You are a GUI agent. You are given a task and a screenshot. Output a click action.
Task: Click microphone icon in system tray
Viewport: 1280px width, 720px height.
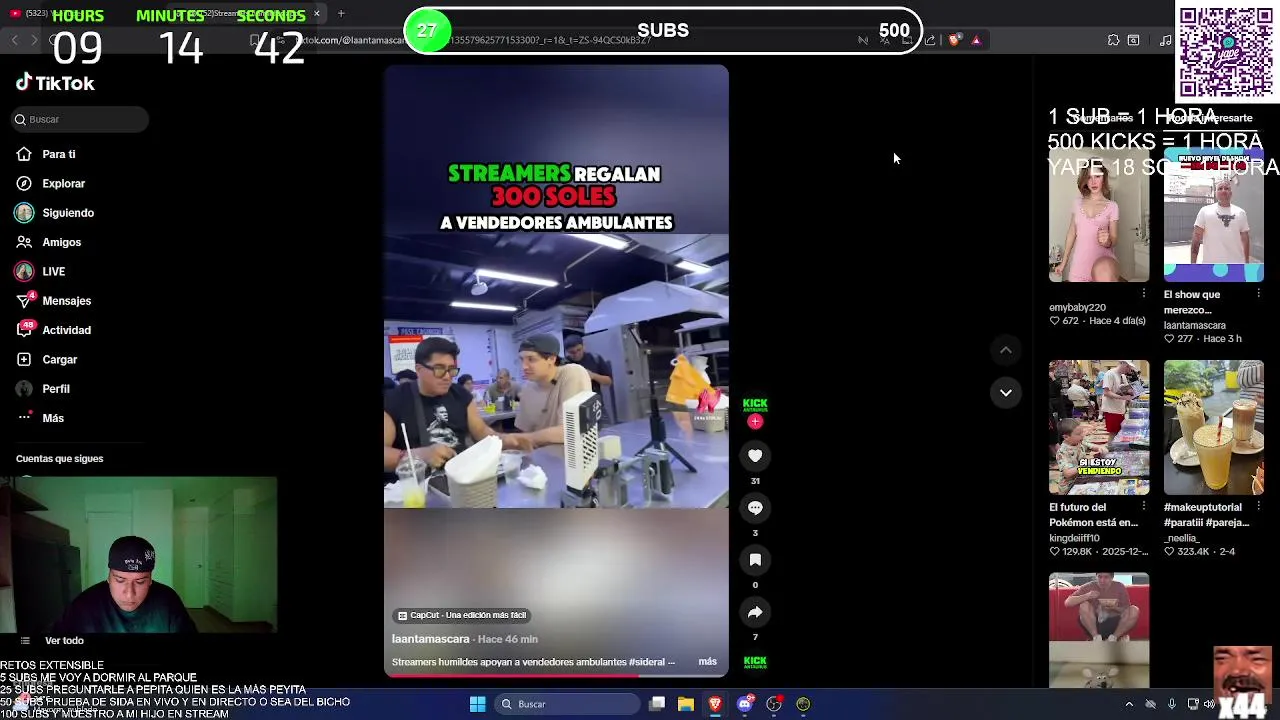pyautogui.click(x=1172, y=704)
